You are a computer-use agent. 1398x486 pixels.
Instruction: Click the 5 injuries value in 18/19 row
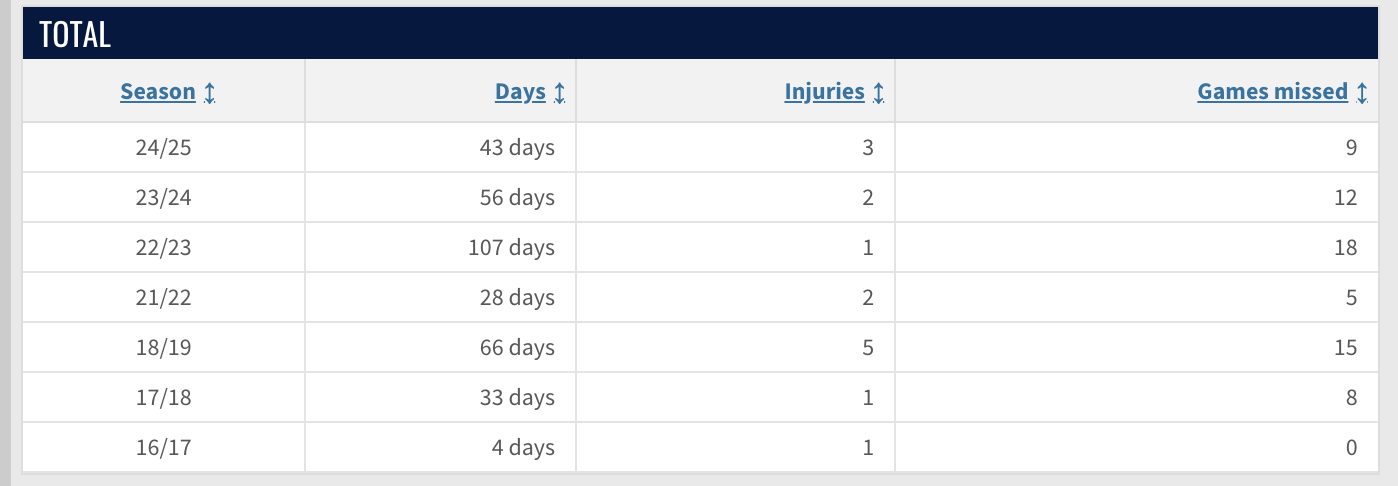tap(867, 348)
